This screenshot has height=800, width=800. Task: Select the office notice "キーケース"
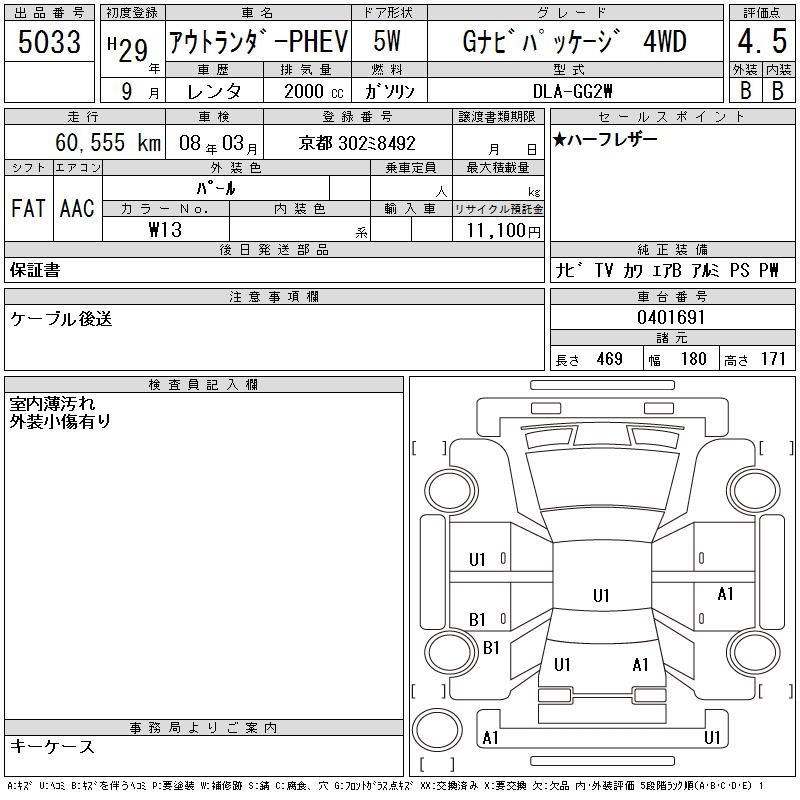52,746
